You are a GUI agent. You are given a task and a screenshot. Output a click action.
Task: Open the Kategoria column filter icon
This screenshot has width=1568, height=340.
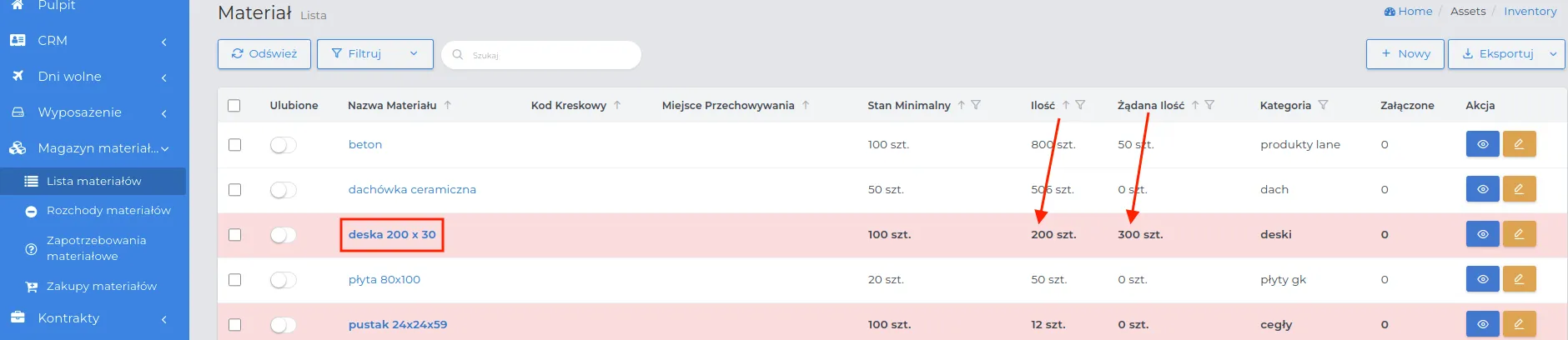[1323, 105]
